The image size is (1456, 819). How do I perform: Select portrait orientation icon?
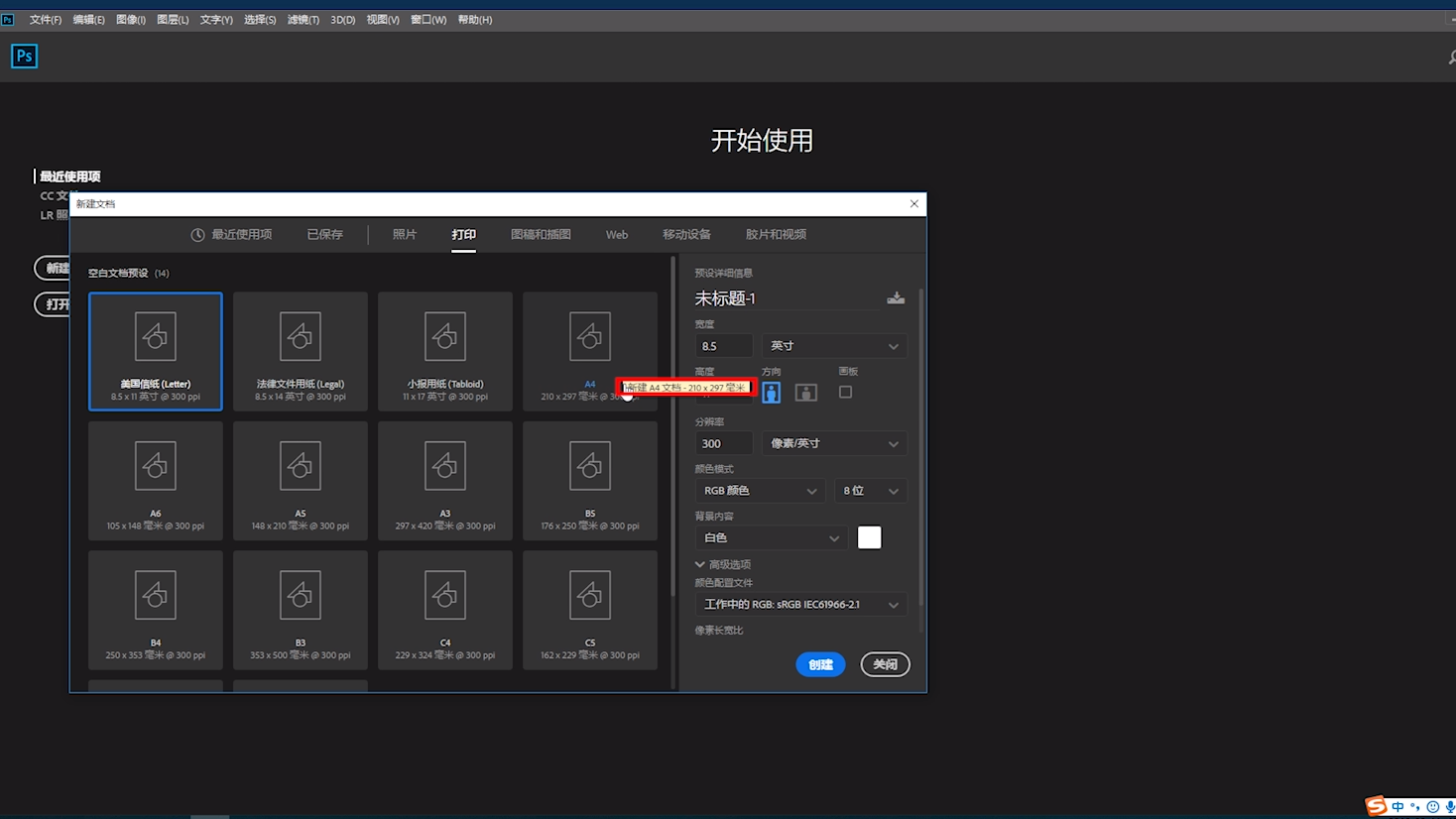click(771, 393)
